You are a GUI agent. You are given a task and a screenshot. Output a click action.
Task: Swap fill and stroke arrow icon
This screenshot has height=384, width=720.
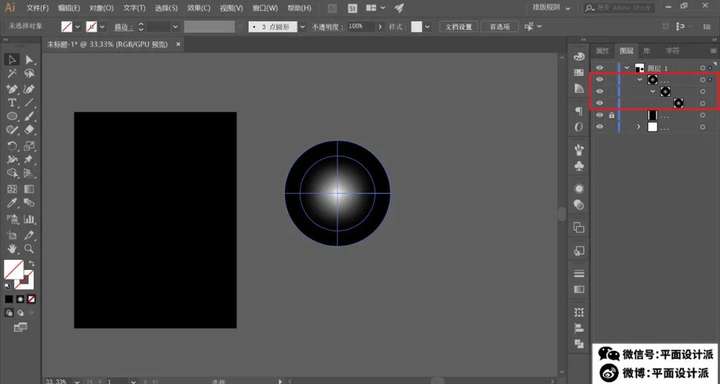click(x=31, y=263)
